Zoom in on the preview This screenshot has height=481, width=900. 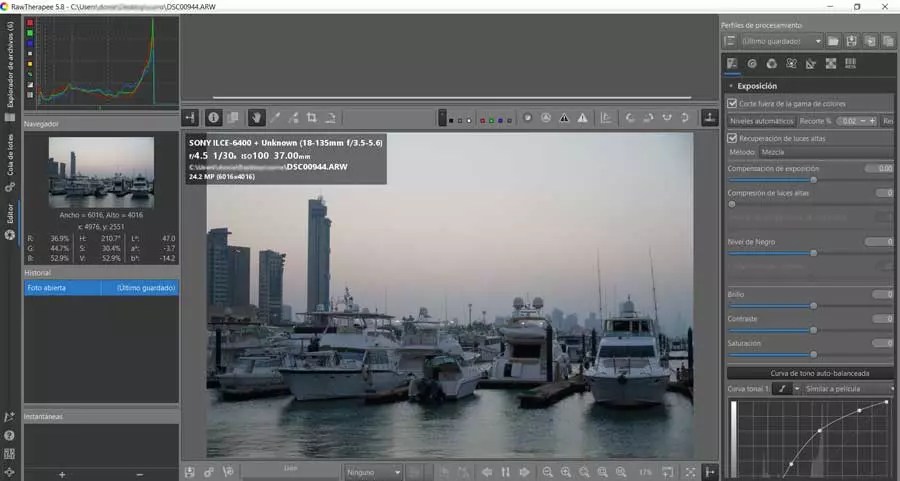coord(565,472)
